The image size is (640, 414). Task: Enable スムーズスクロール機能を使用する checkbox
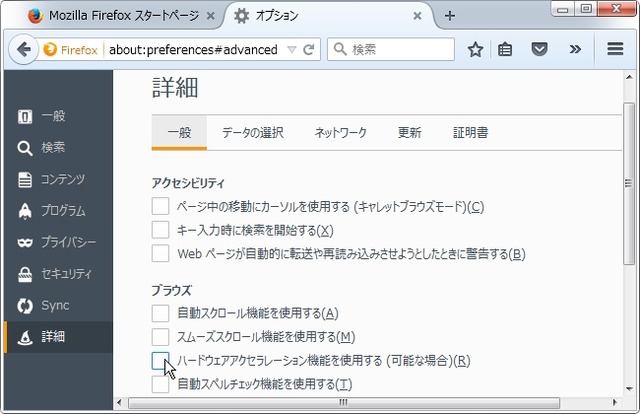(x=160, y=337)
